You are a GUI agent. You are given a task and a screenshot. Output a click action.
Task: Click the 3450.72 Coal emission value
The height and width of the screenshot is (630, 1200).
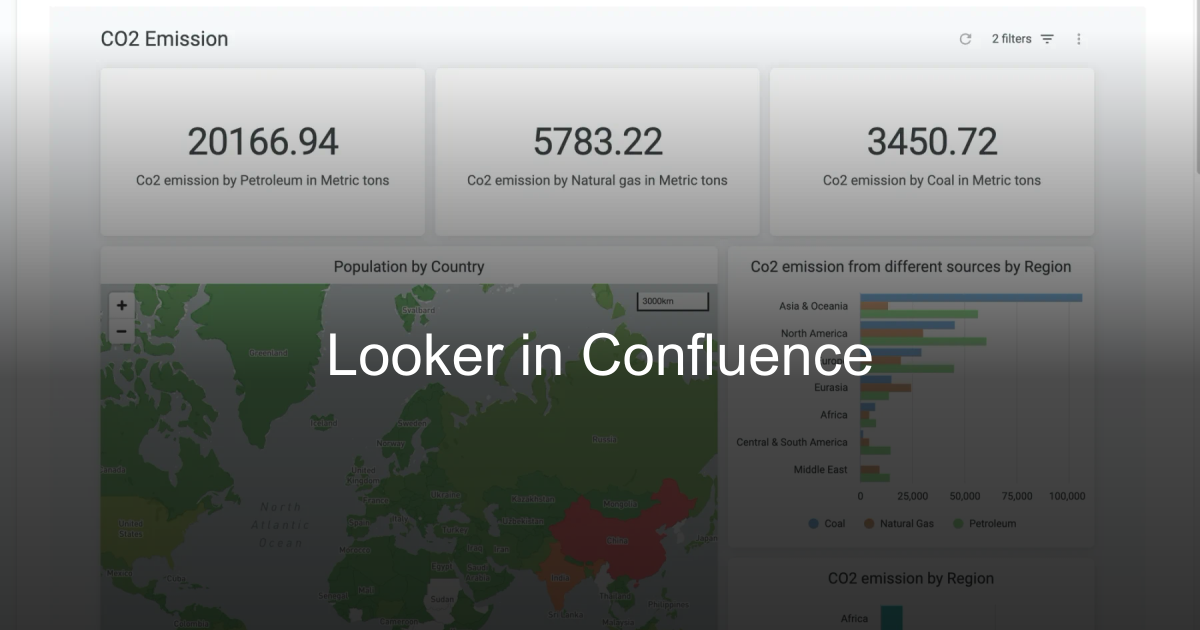pos(932,142)
